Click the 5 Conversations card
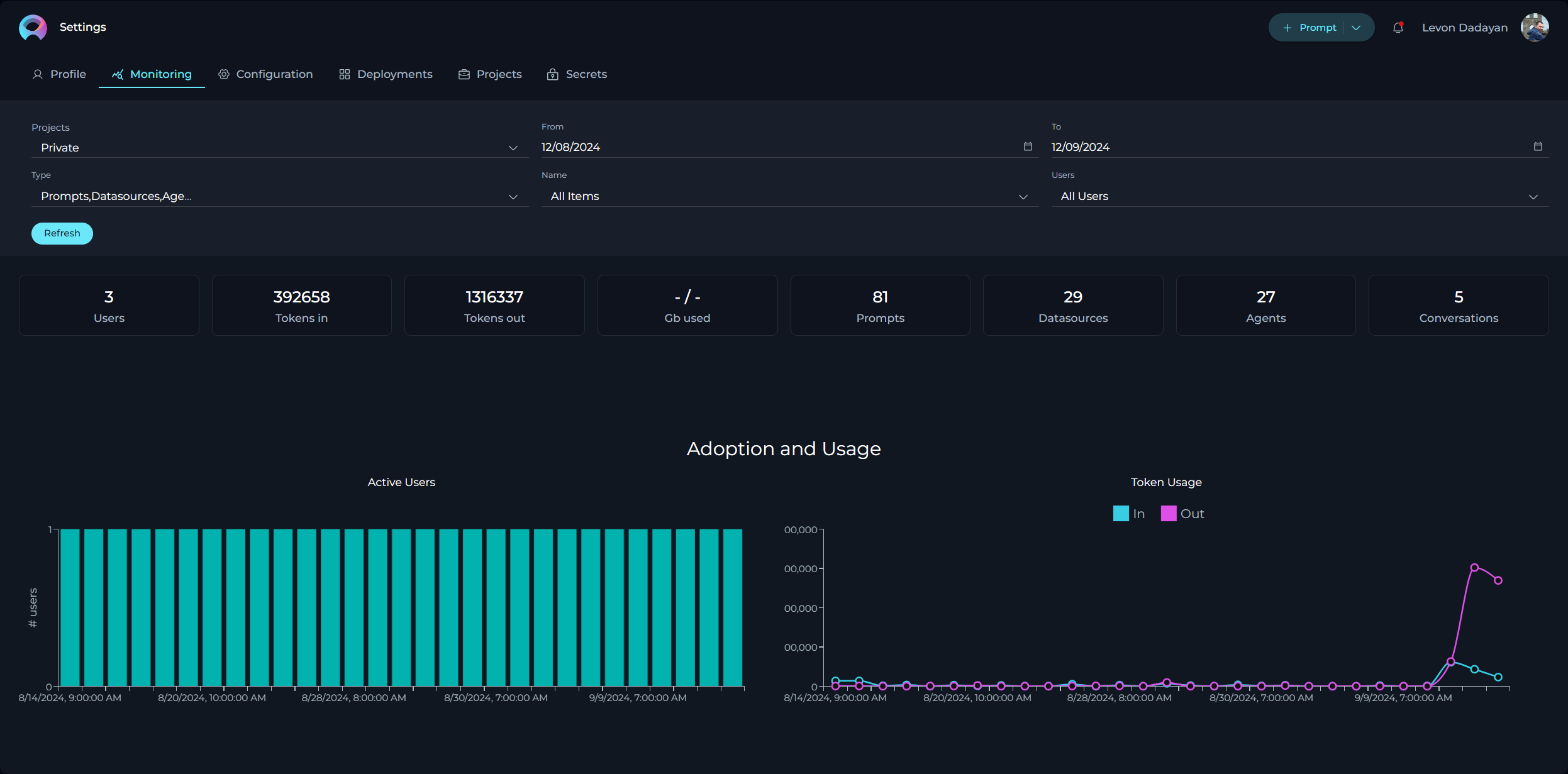The image size is (1568, 774). pos(1459,306)
